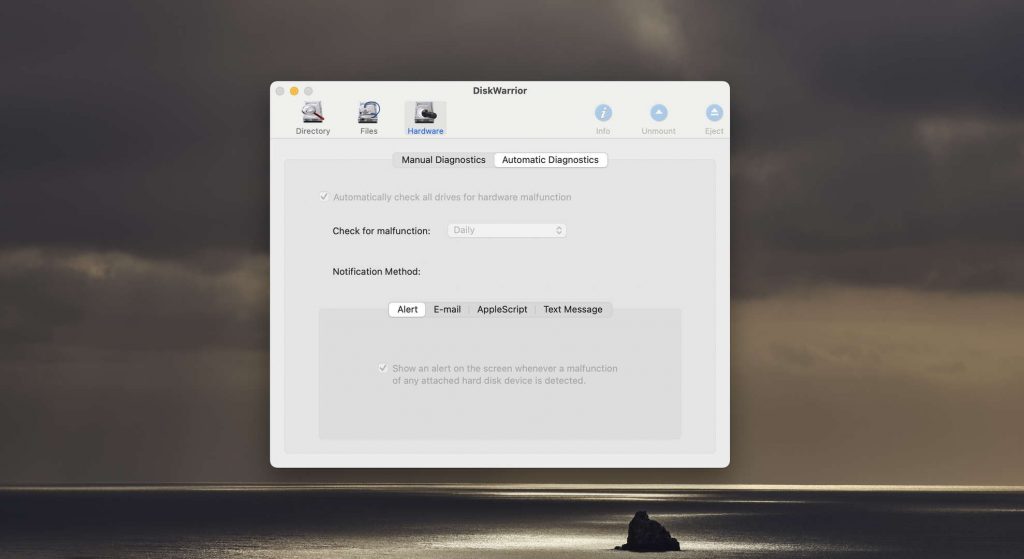Screen dimensions: 1024x559
Task: Open the E-mail notification tab
Action: click(x=447, y=310)
